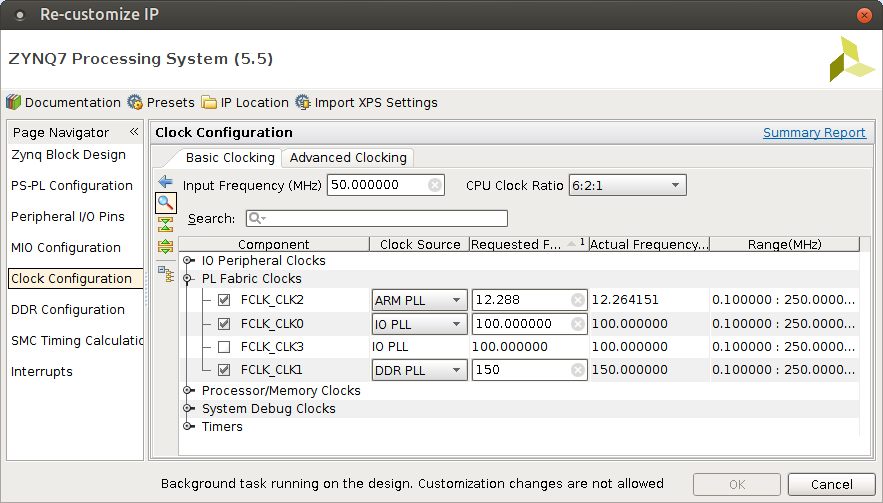Sort by Range(MHz) column header
The image size is (883, 503).
pyautogui.click(x=784, y=244)
